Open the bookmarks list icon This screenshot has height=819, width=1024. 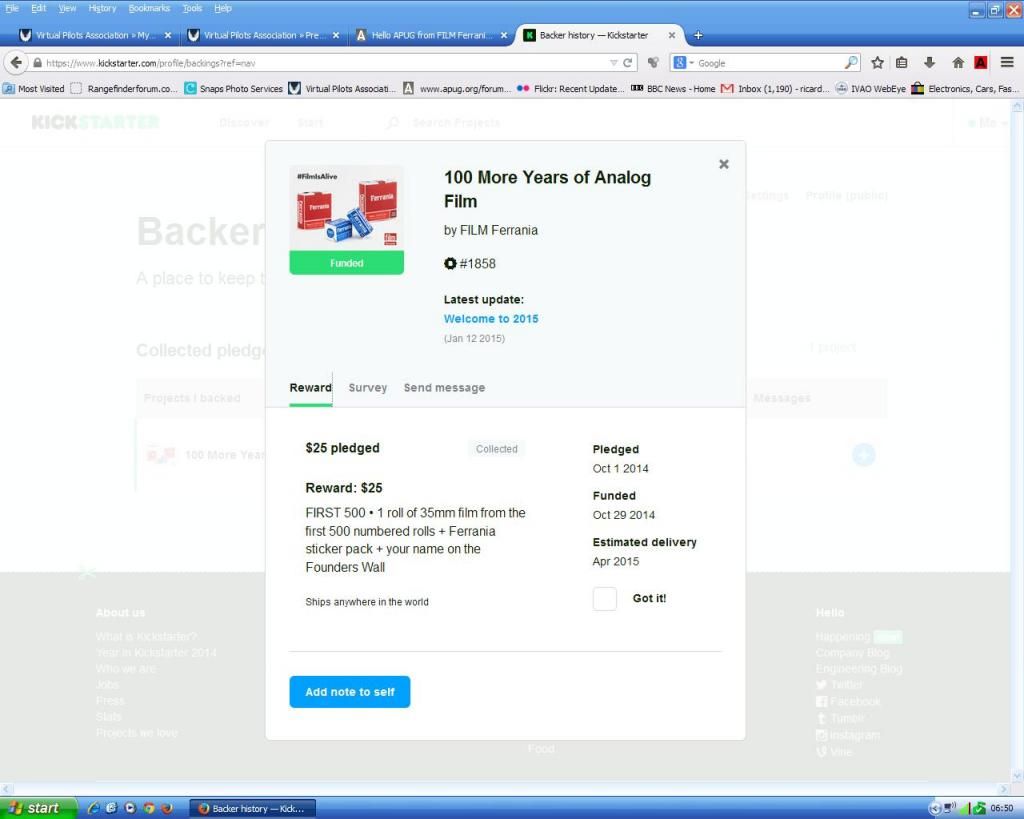(902, 63)
